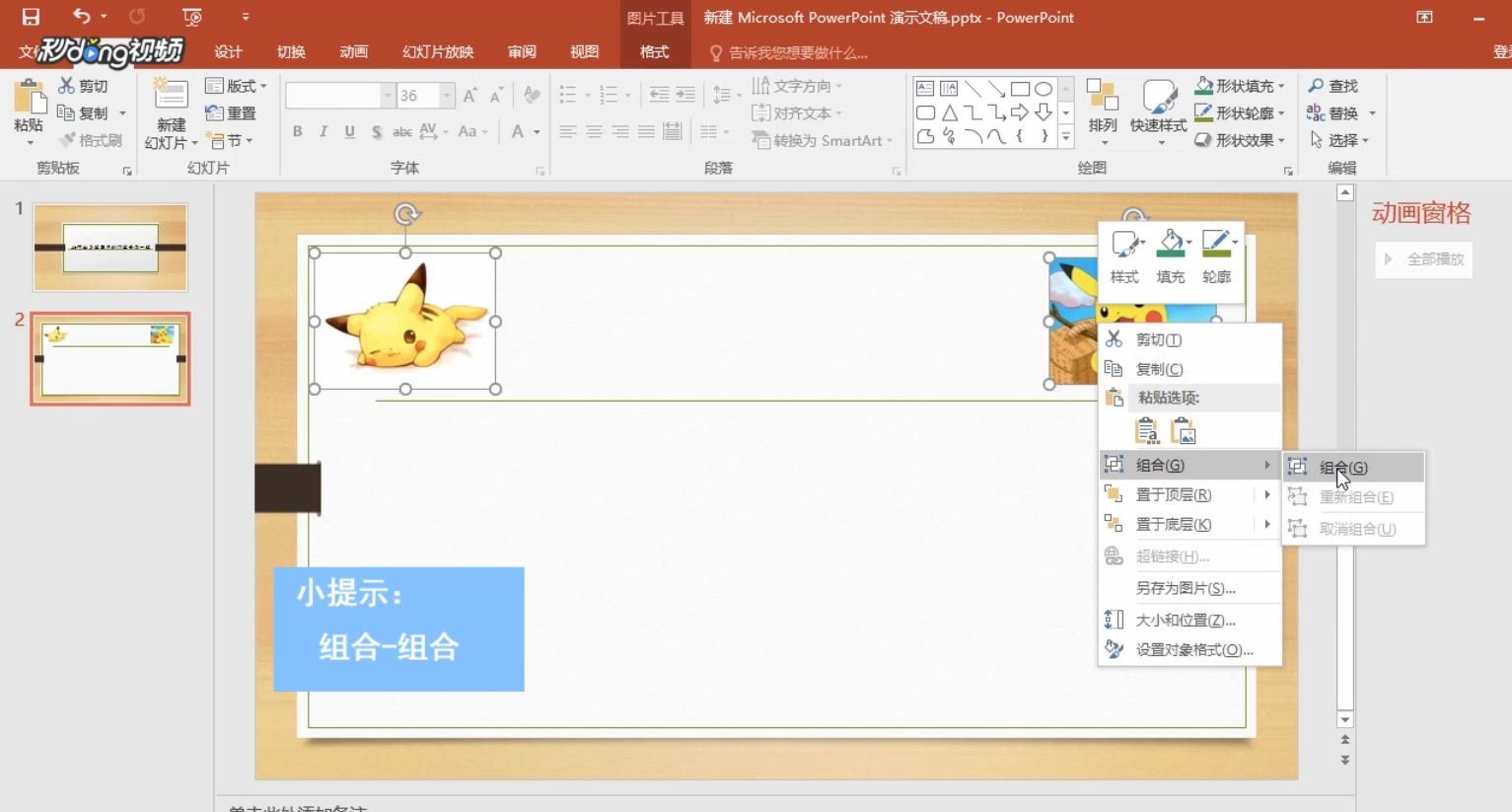
Task: Click the Find (查找) magnifier button
Action: coord(1332,86)
